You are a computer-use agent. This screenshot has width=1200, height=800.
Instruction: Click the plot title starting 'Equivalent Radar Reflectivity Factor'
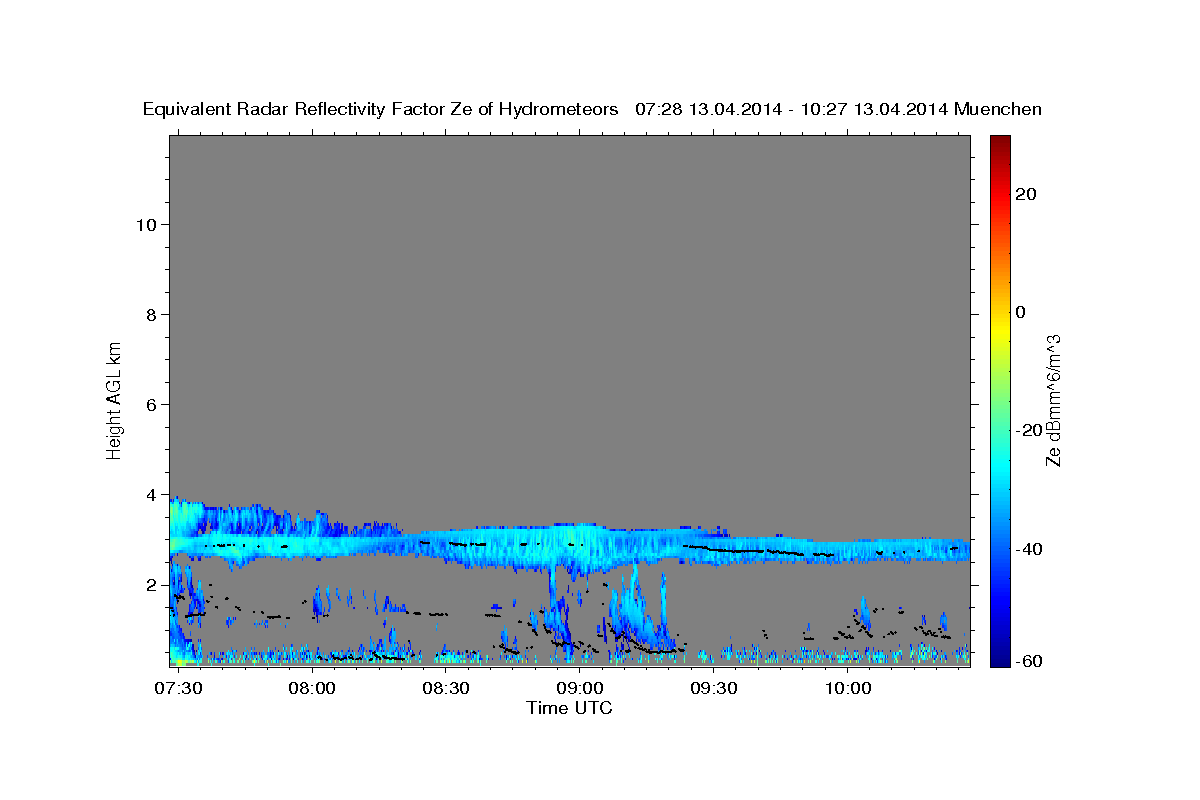click(592, 110)
